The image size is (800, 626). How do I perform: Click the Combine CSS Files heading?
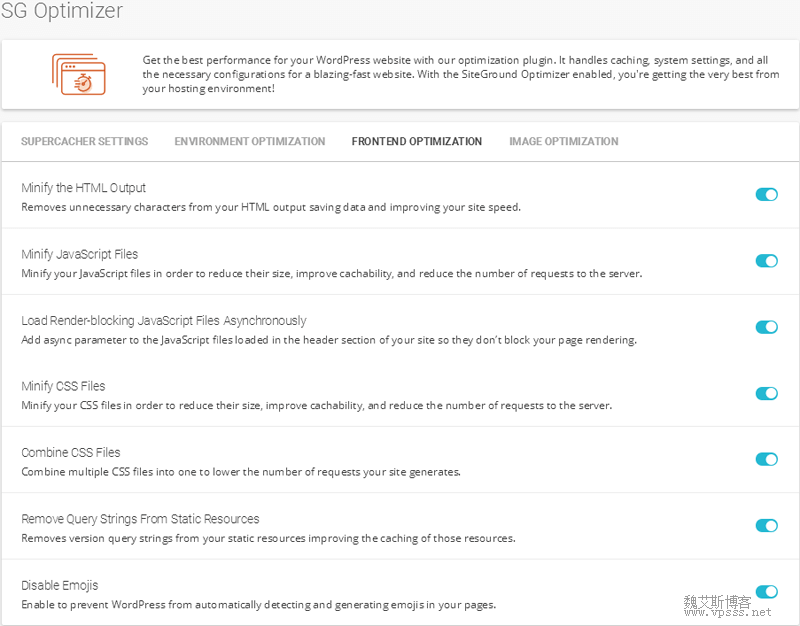[71, 453]
